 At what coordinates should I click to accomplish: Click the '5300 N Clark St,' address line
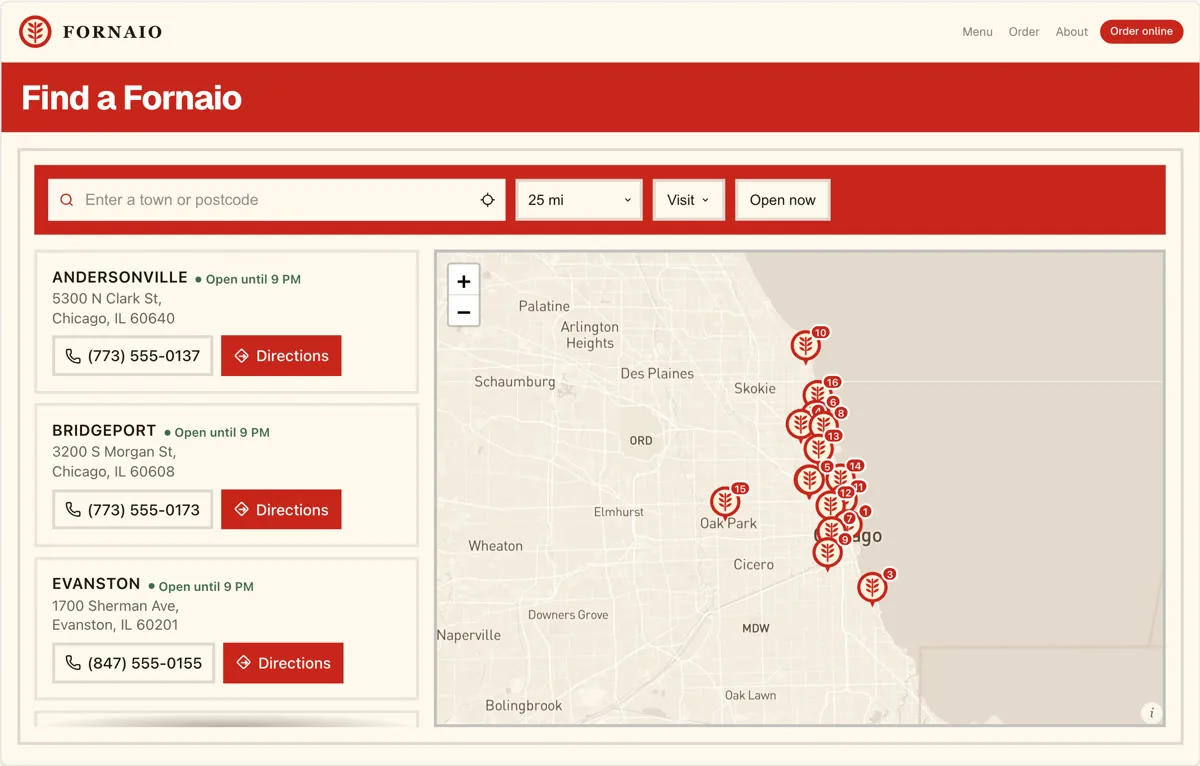click(107, 298)
